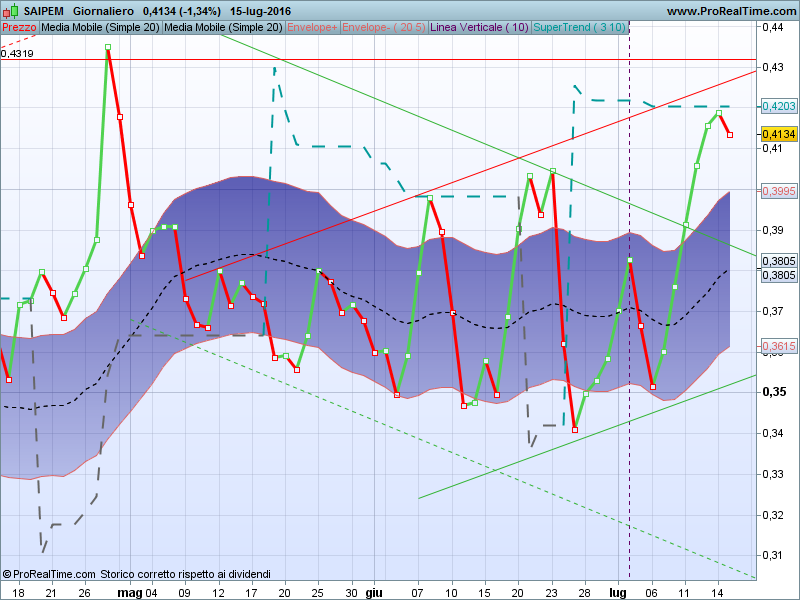Select the Linea Verticale (10) label
Viewport: 800px width, 600px height.
click(480, 27)
